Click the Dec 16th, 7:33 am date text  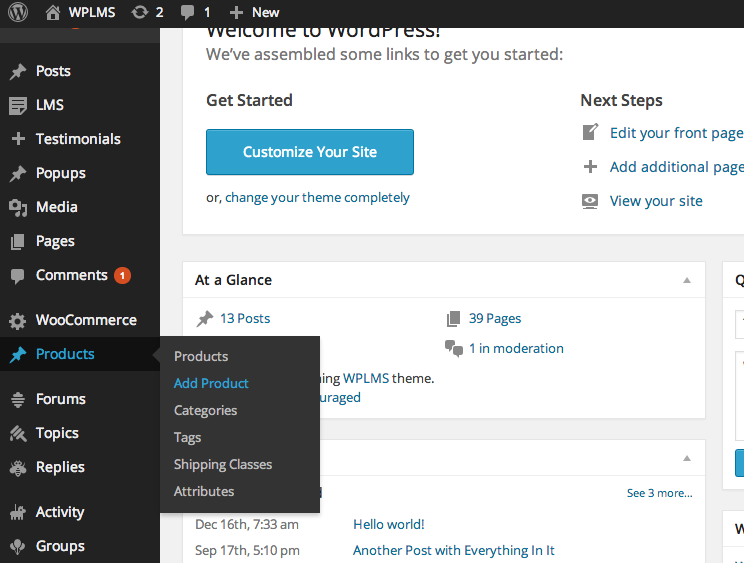tap(247, 525)
